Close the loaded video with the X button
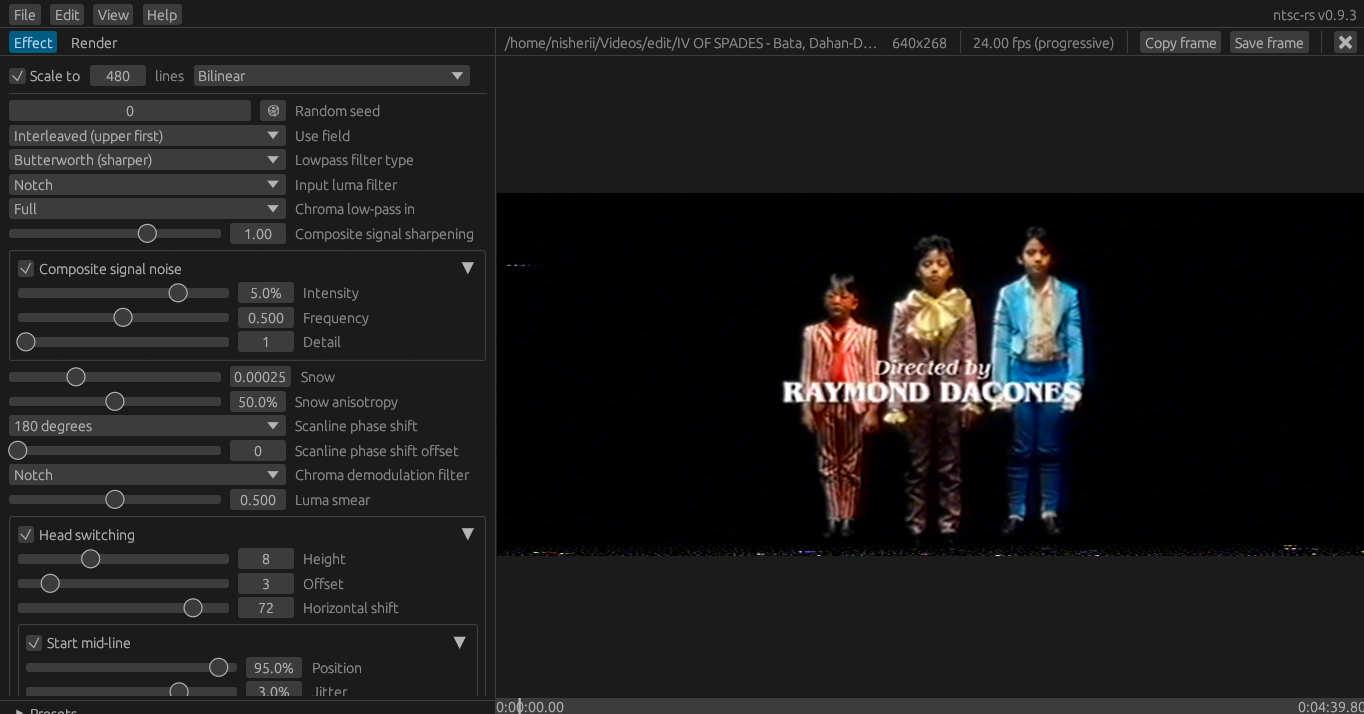Screen dimensions: 1364x714 click(1345, 42)
